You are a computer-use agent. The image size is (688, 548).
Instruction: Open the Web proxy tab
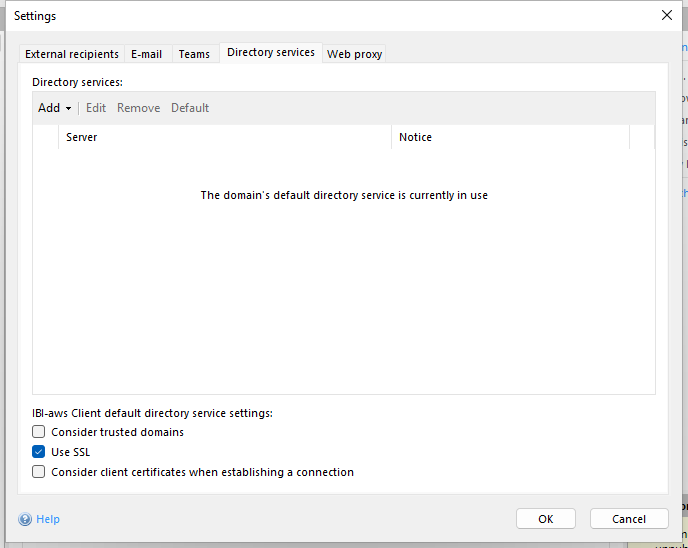click(354, 54)
